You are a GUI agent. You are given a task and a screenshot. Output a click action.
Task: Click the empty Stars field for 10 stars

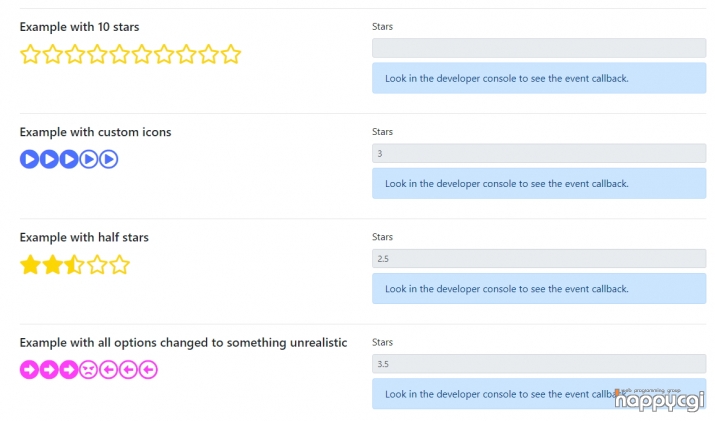(539, 48)
